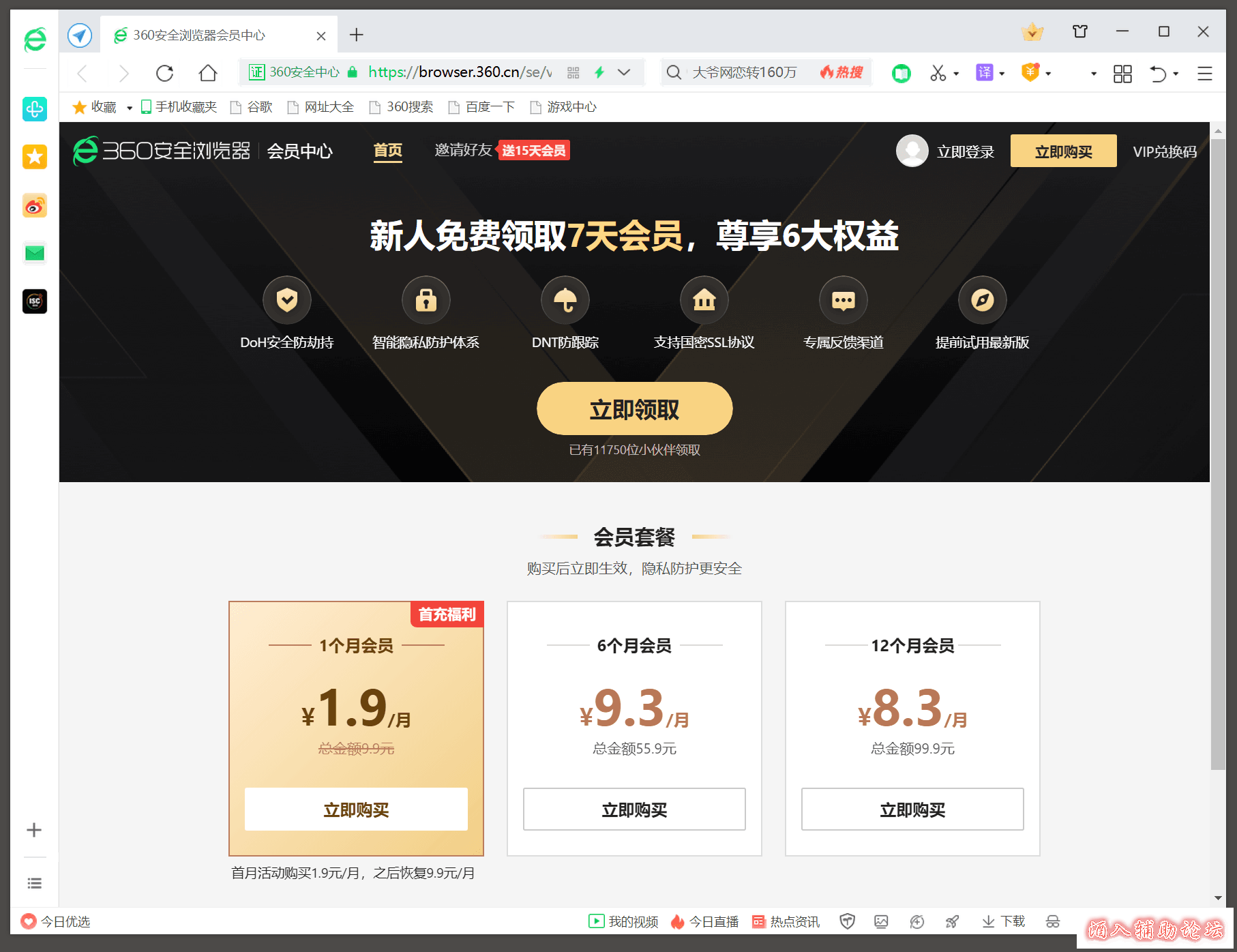Viewport: 1237px width, 952px height.
Task: Click the header 立即购买 button
Action: pos(1064,151)
